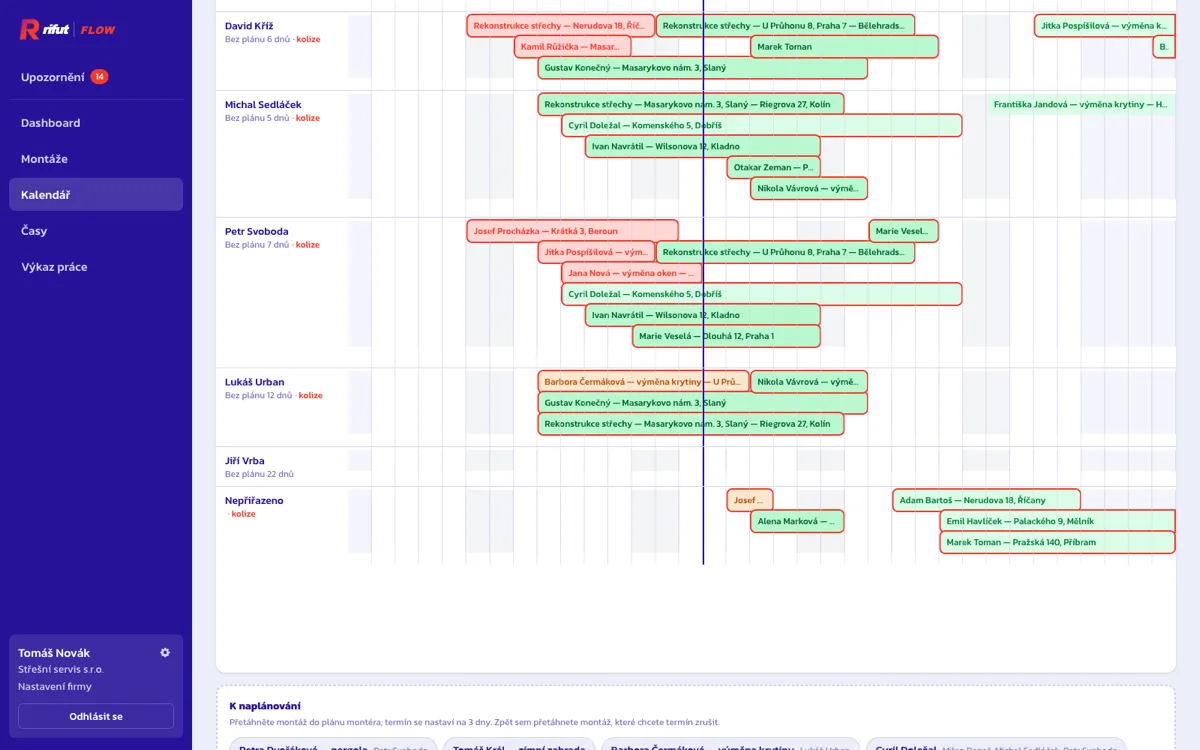Select worker David Kříž
The image size is (1200, 750).
pyautogui.click(x=249, y=26)
